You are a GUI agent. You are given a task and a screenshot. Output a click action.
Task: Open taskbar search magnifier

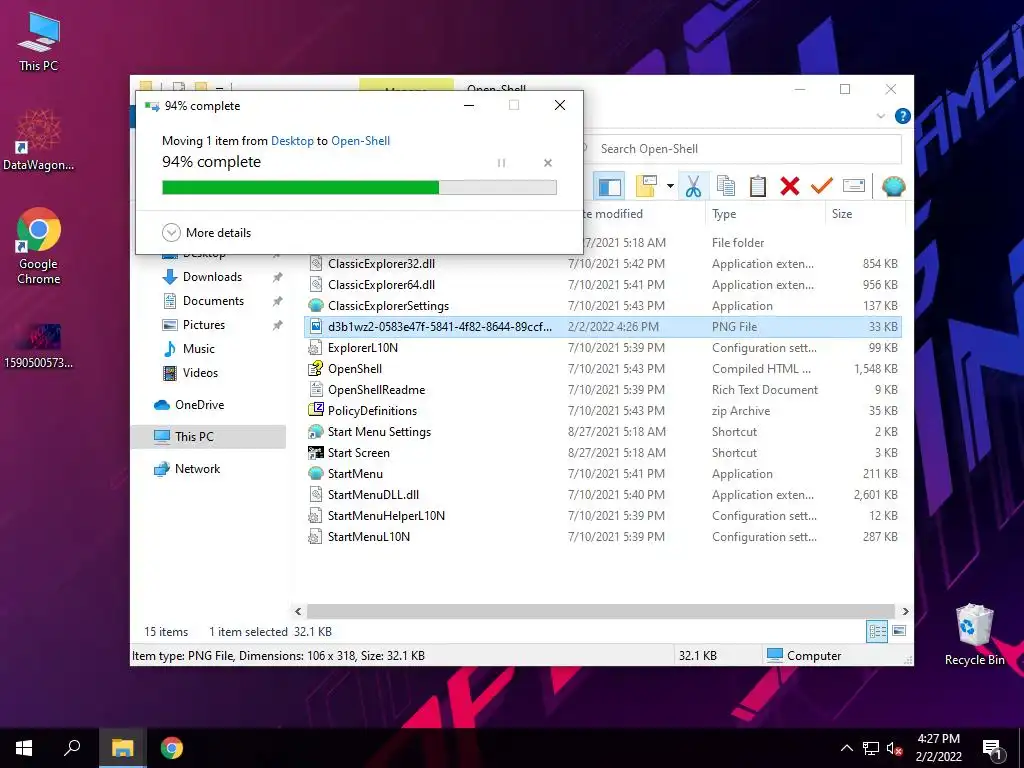pyautogui.click(x=72, y=748)
